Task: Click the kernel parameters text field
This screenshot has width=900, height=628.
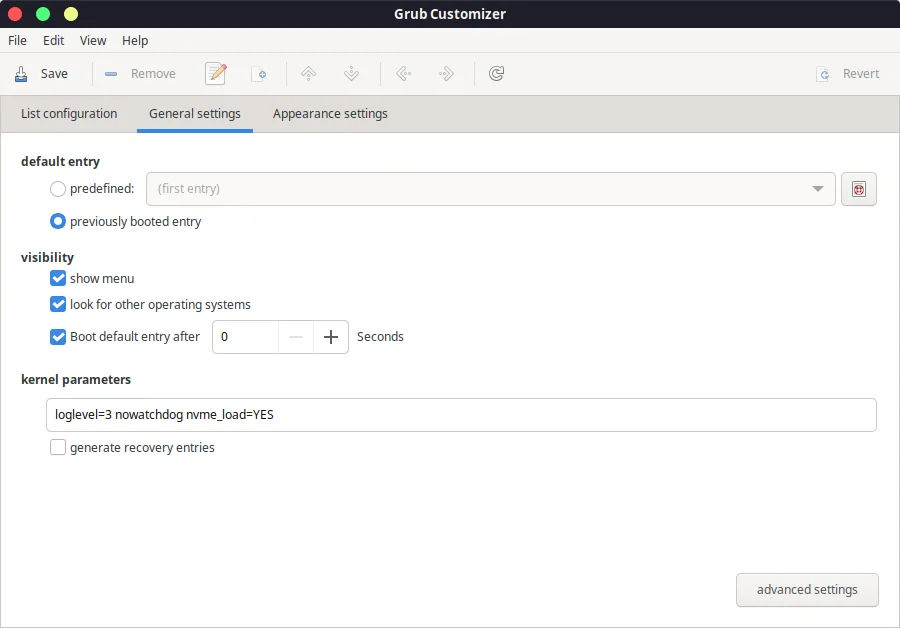Action: point(461,415)
